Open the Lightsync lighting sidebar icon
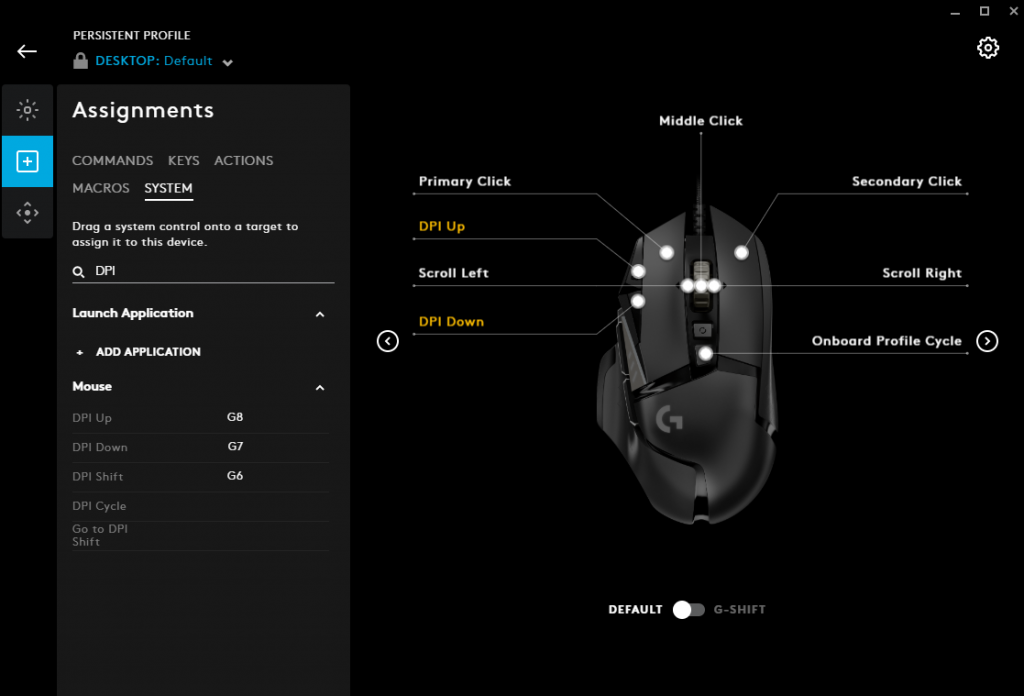Image resolution: width=1024 pixels, height=696 pixels. click(x=27, y=110)
